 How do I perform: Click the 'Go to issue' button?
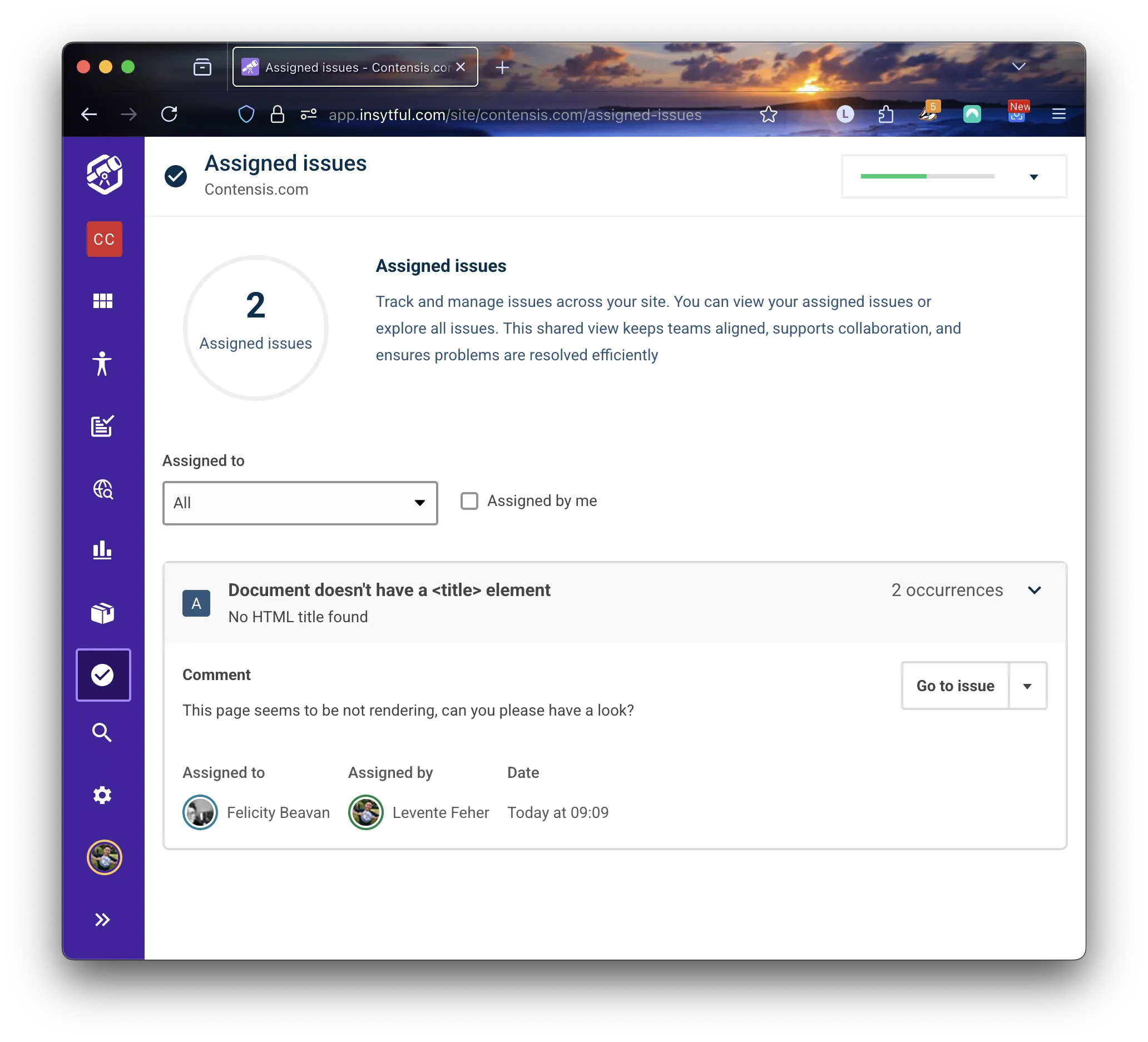pos(955,686)
